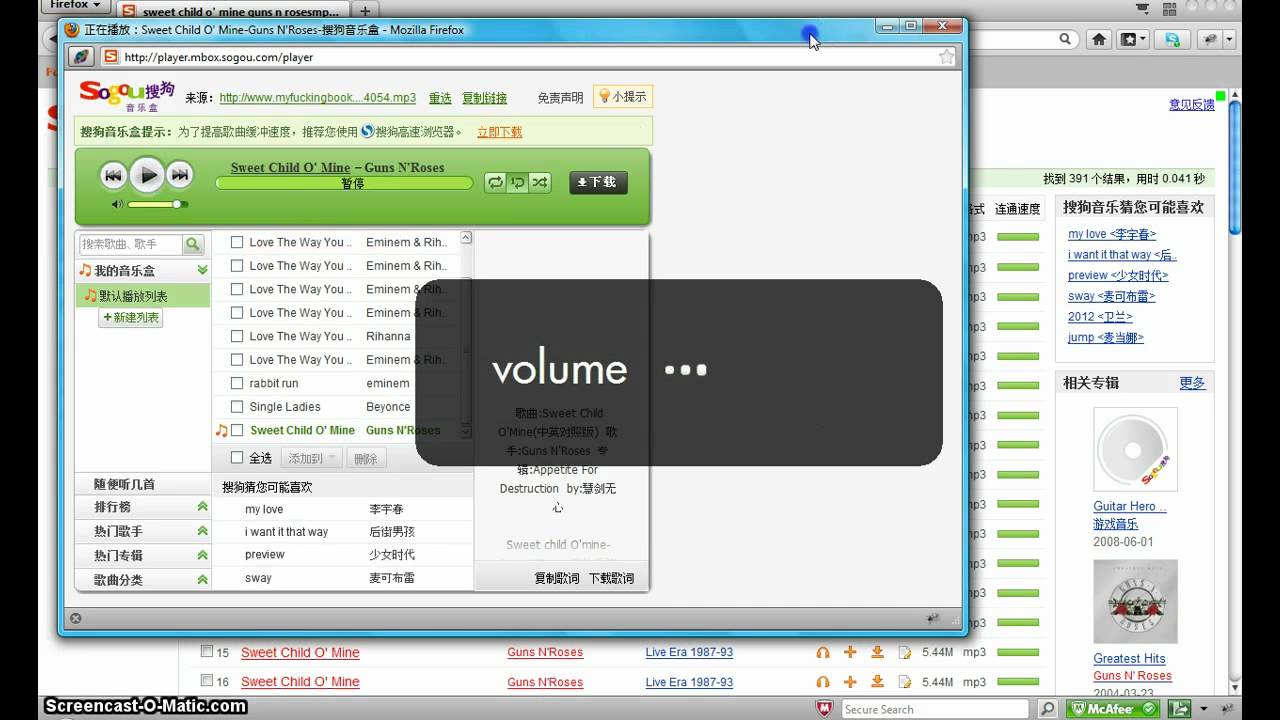The image size is (1280, 720).
Task: Check the Rihanna song checkbox
Action: [x=237, y=336]
